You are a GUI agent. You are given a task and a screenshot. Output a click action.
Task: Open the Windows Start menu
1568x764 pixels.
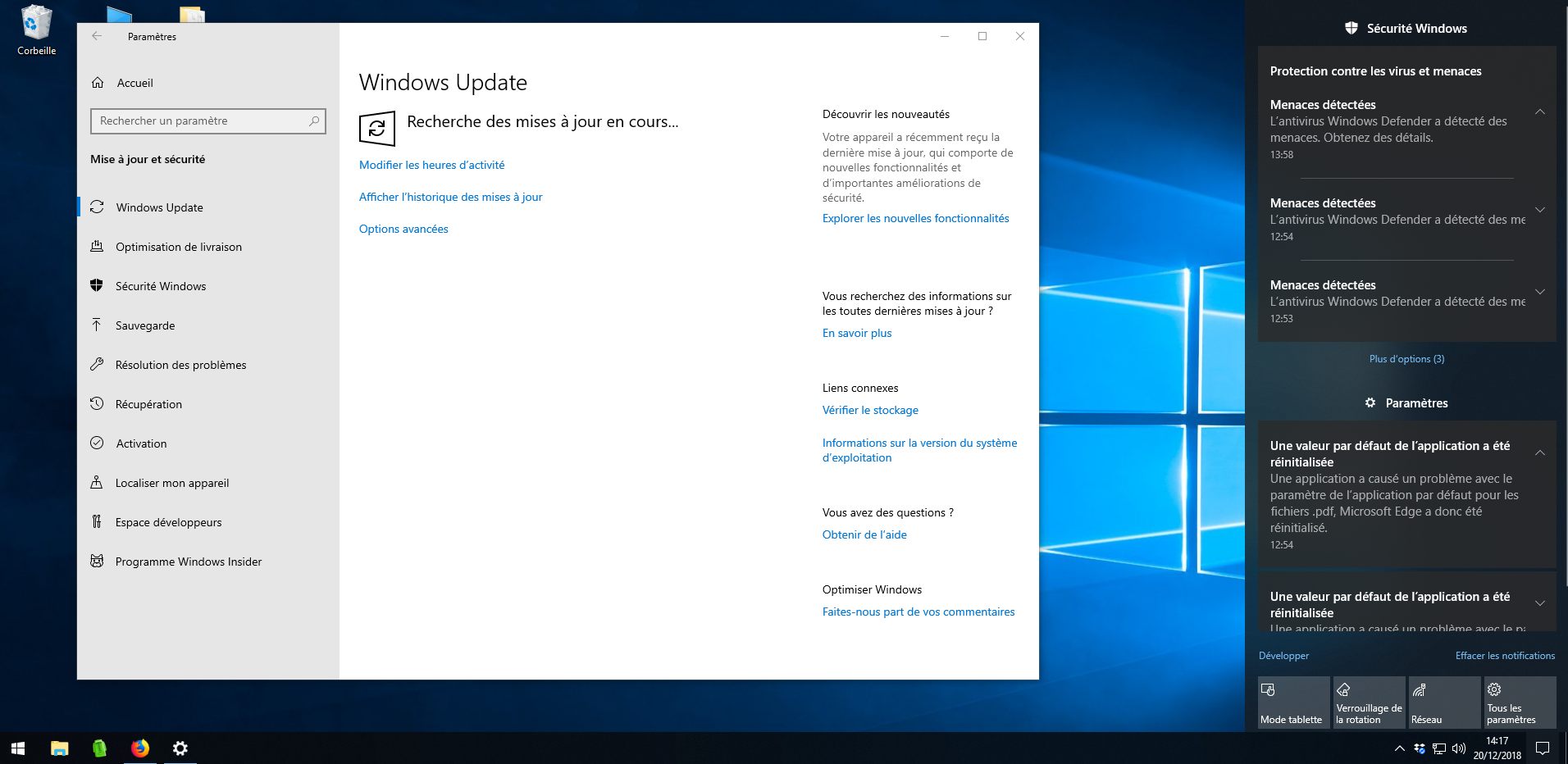pyautogui.click(x=18, y=748)
